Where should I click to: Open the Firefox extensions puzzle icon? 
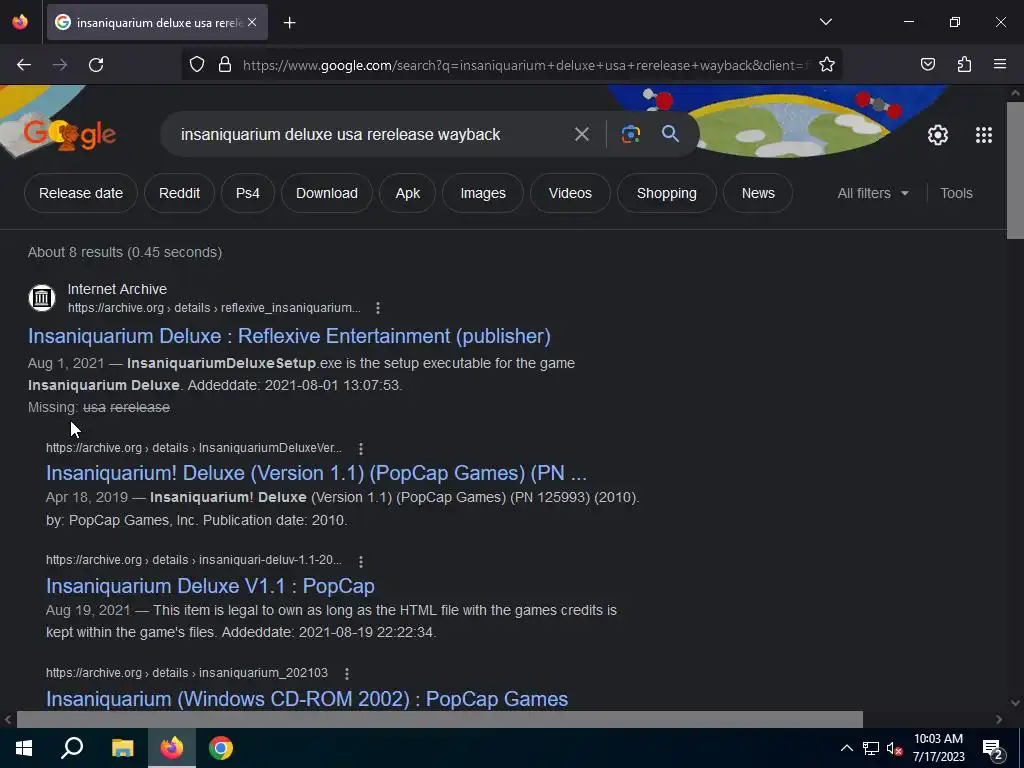(964, 65)
